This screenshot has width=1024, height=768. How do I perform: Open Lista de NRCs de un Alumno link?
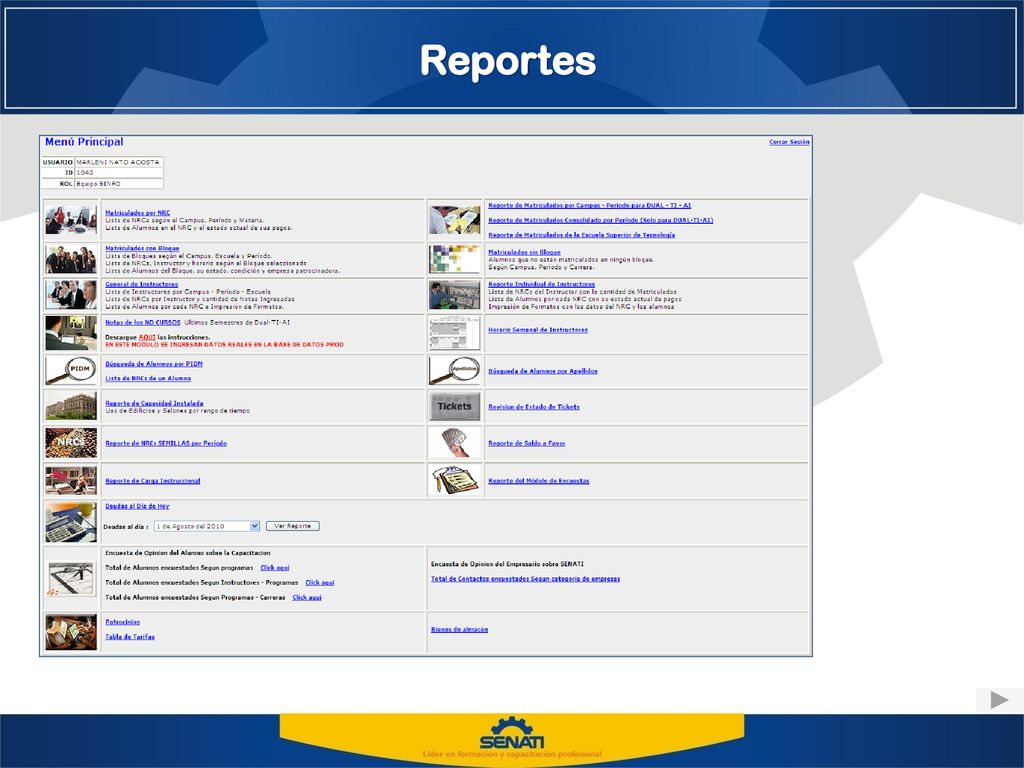tap(148, 378)
